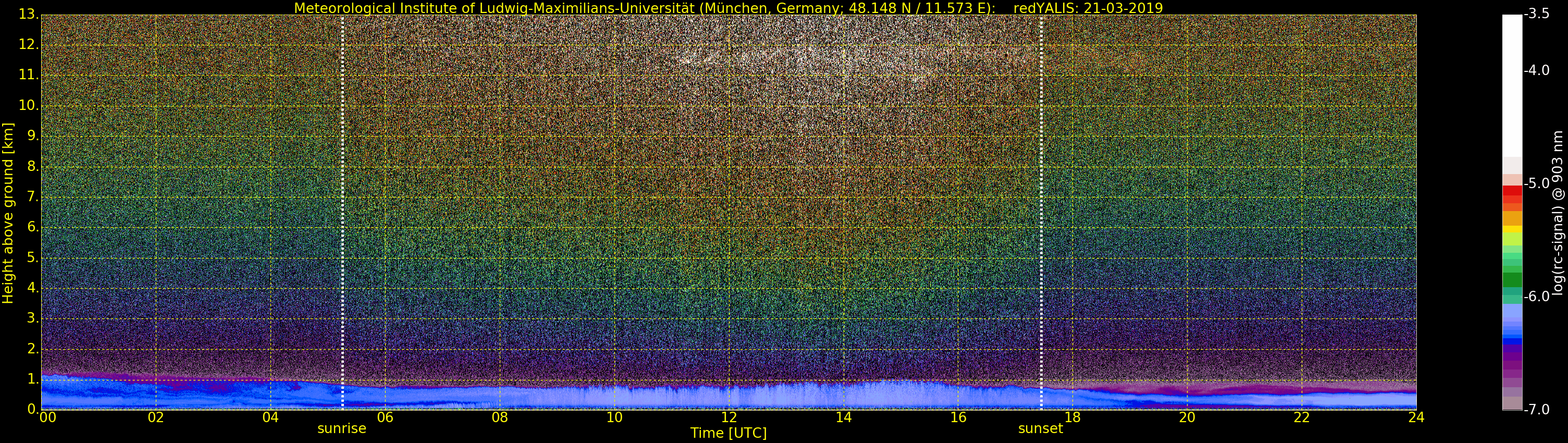Click the '02' time axis tick label

click(x=156, y=417)
